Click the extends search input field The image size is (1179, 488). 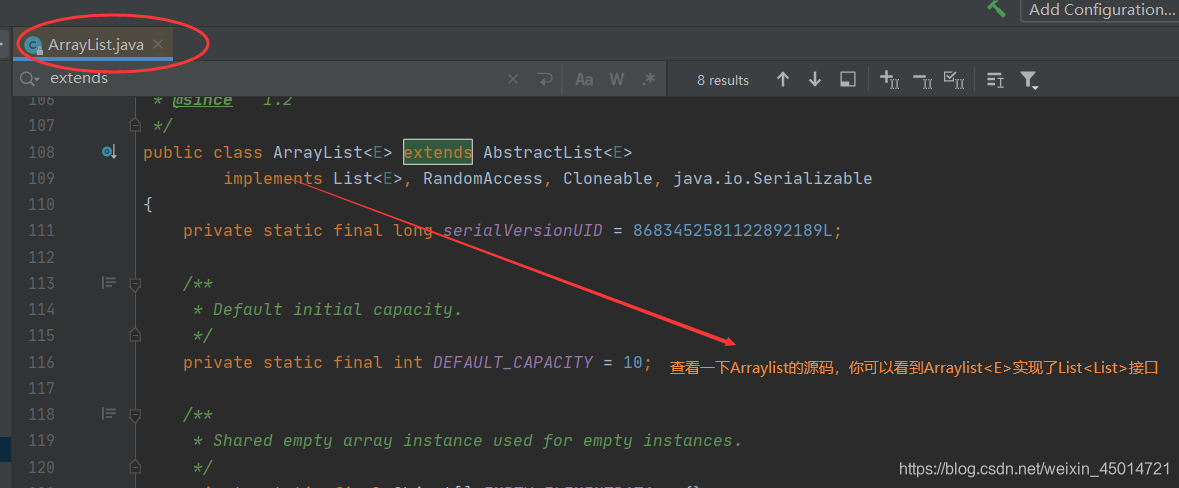(271, 79)
